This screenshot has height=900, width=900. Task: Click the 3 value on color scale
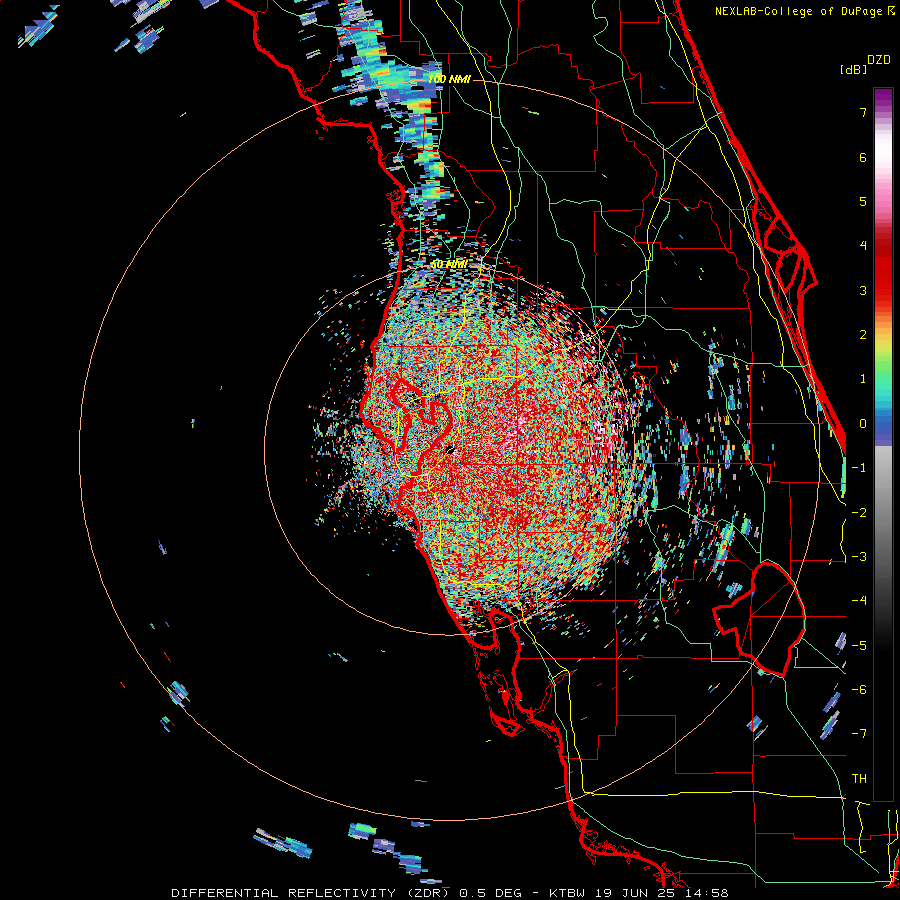(863, 290)
